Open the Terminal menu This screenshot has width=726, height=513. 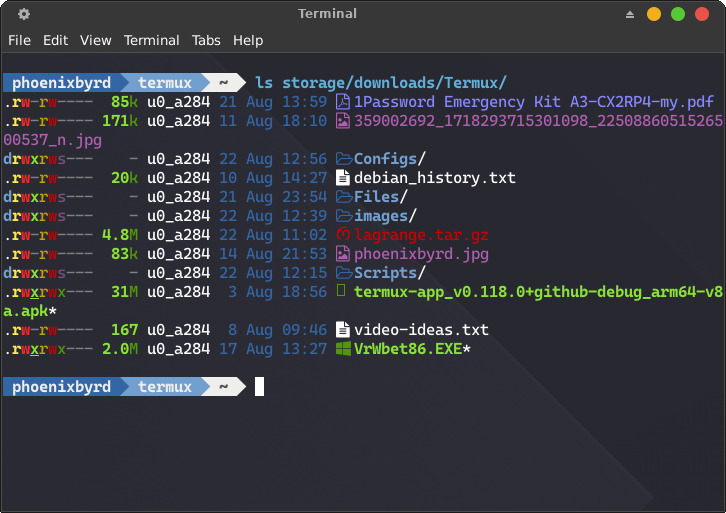tap(151, 40)
